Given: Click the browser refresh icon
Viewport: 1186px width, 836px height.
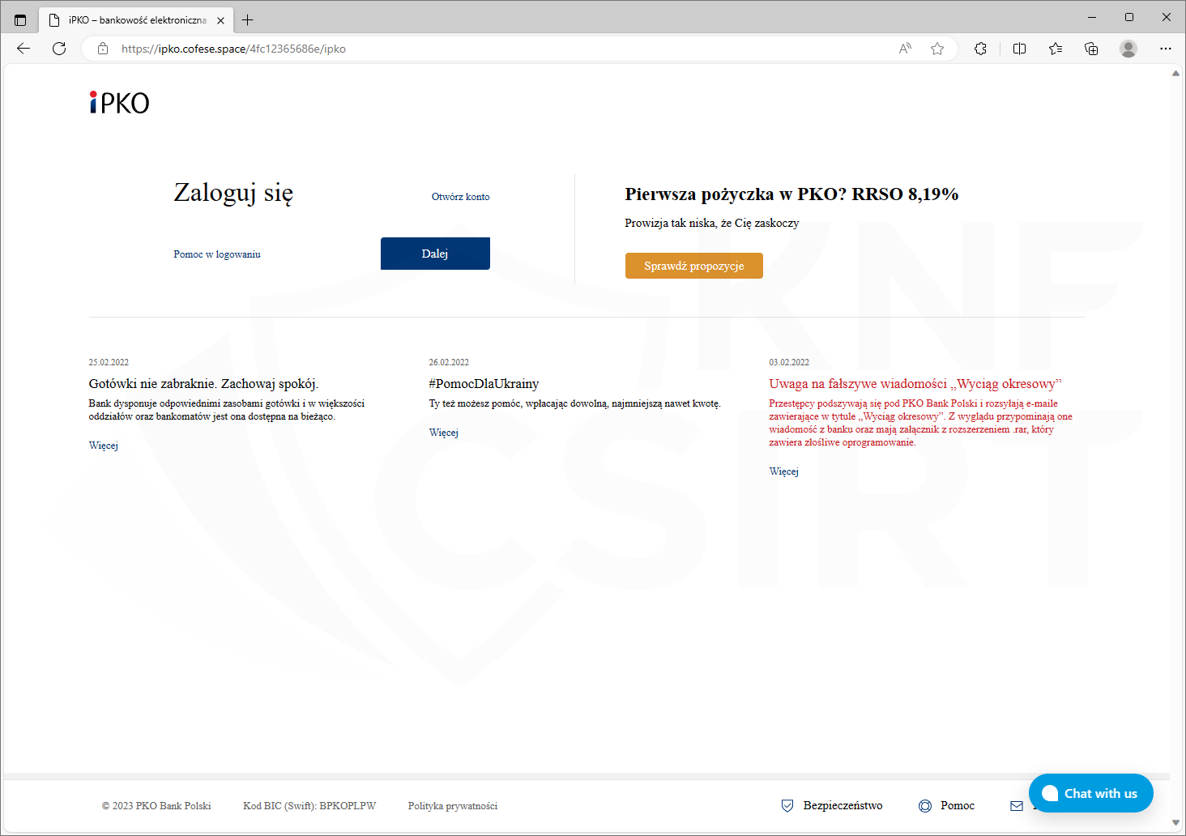Looking at the screenshot, I should [59, 48].
